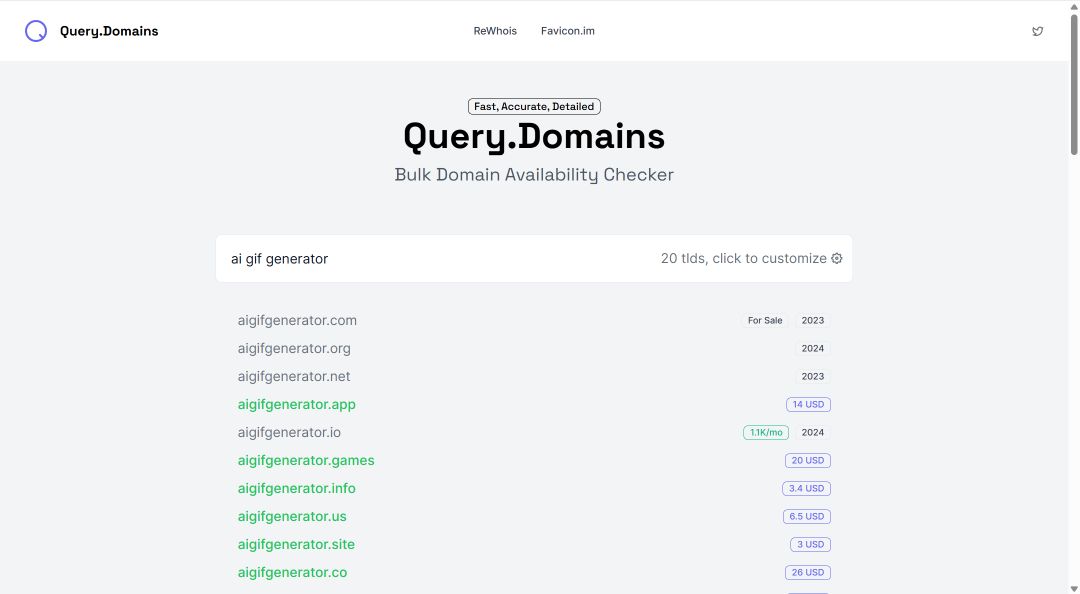
Task: Click the 3.4 USD price badge
Action: coord(806,489)
